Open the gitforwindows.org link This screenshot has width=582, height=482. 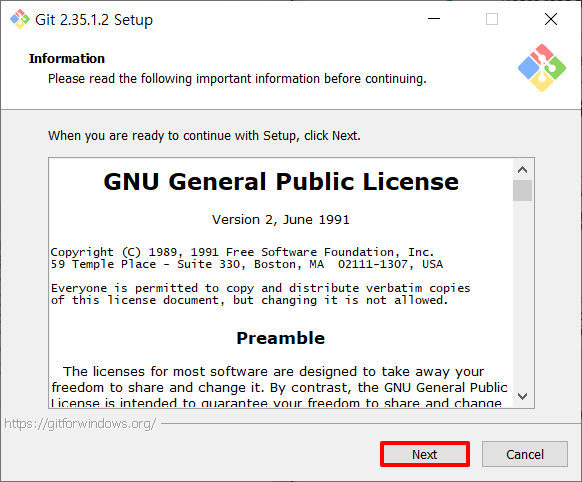pos(80,423)
